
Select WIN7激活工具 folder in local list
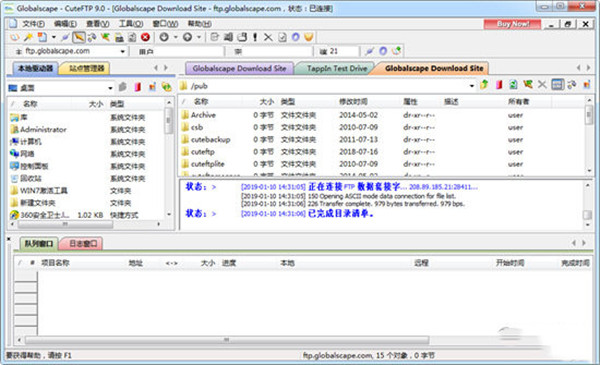pos(44,191)
